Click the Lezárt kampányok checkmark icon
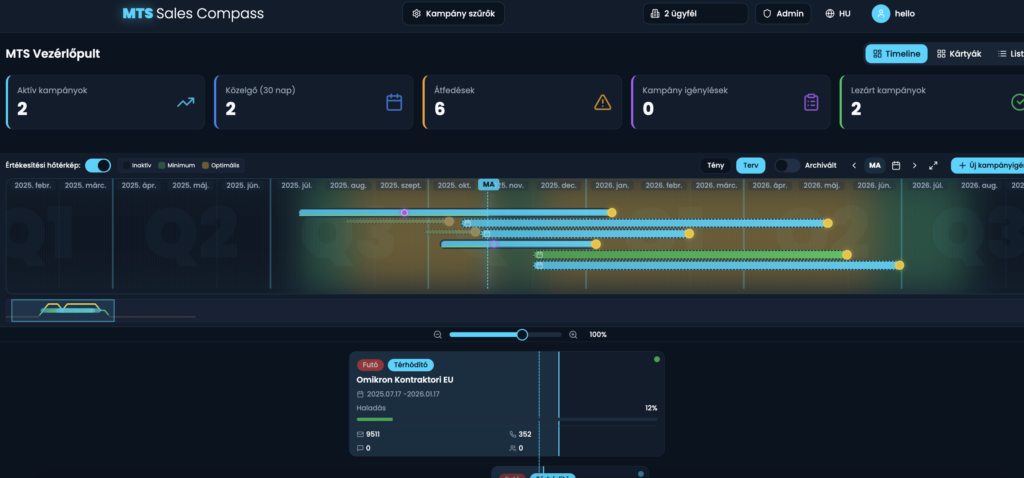Image resolution: width=1024 pixels, height=478 pixels. click(1017, 102)
